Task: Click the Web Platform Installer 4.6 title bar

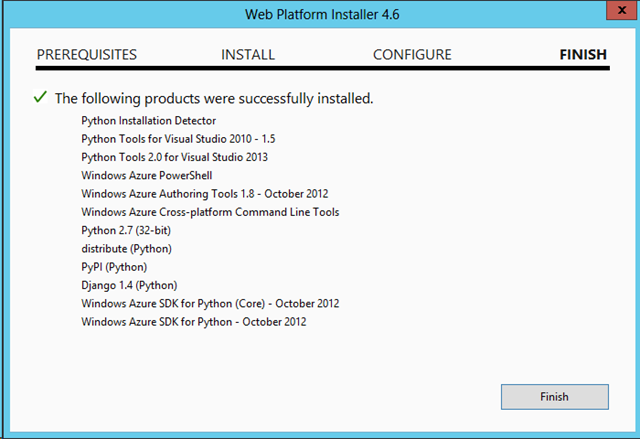Action: pyautogui.click(x=320, y=14)
